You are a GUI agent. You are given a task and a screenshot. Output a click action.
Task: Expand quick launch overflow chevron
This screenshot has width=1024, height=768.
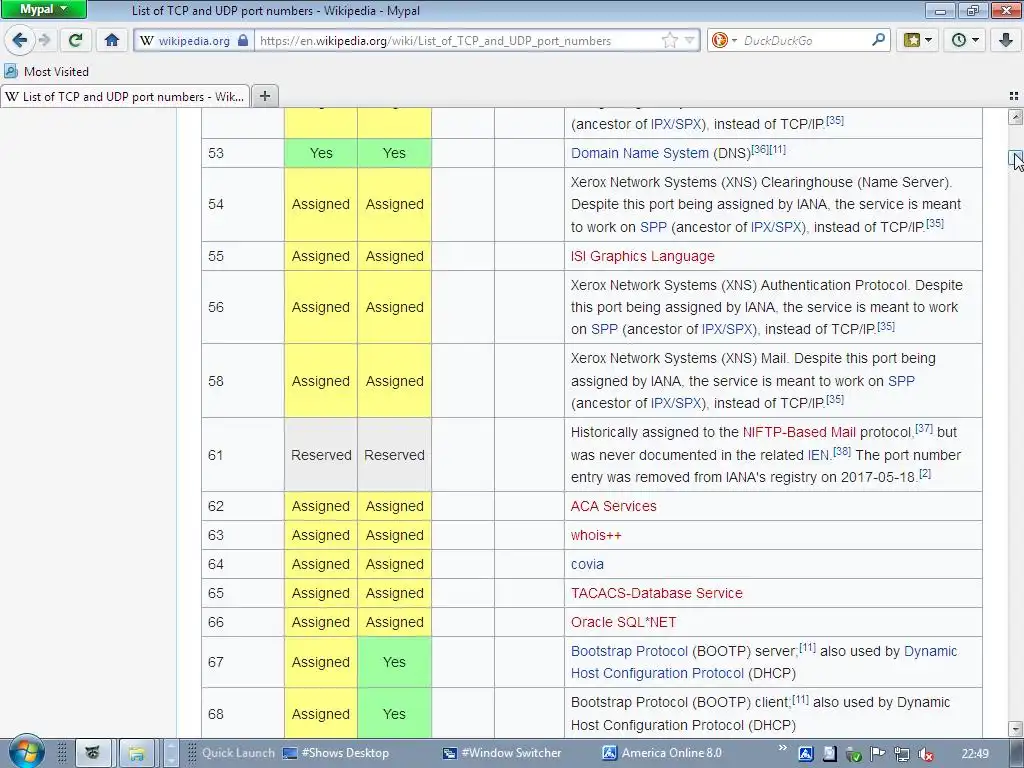click(782, 748)
